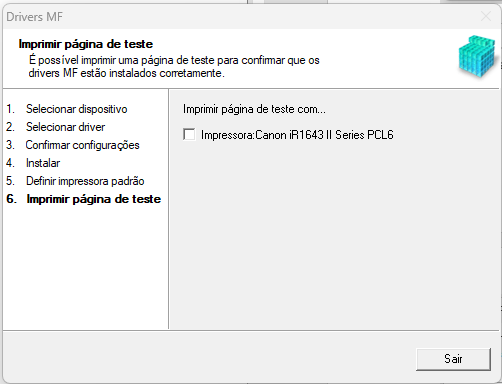This screenshot has height=384, width=502.
Task: Click the number 1 beside Selecionar dispositivo
Action: [10, 109]
